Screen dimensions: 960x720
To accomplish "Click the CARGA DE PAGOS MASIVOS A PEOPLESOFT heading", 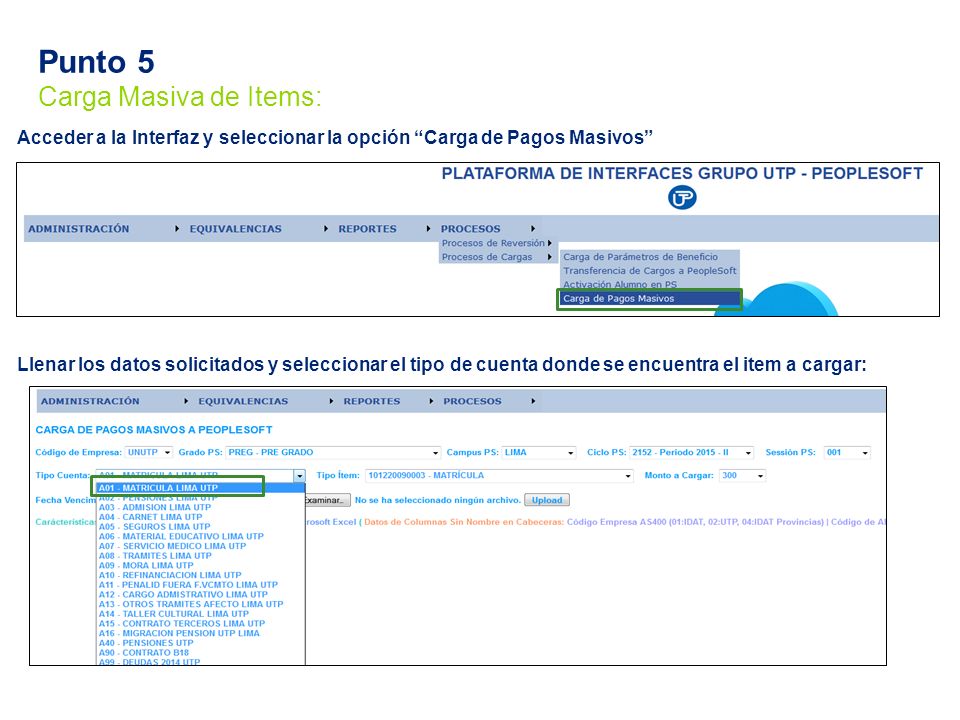I will pyautogui.click(x=154, y=430).
